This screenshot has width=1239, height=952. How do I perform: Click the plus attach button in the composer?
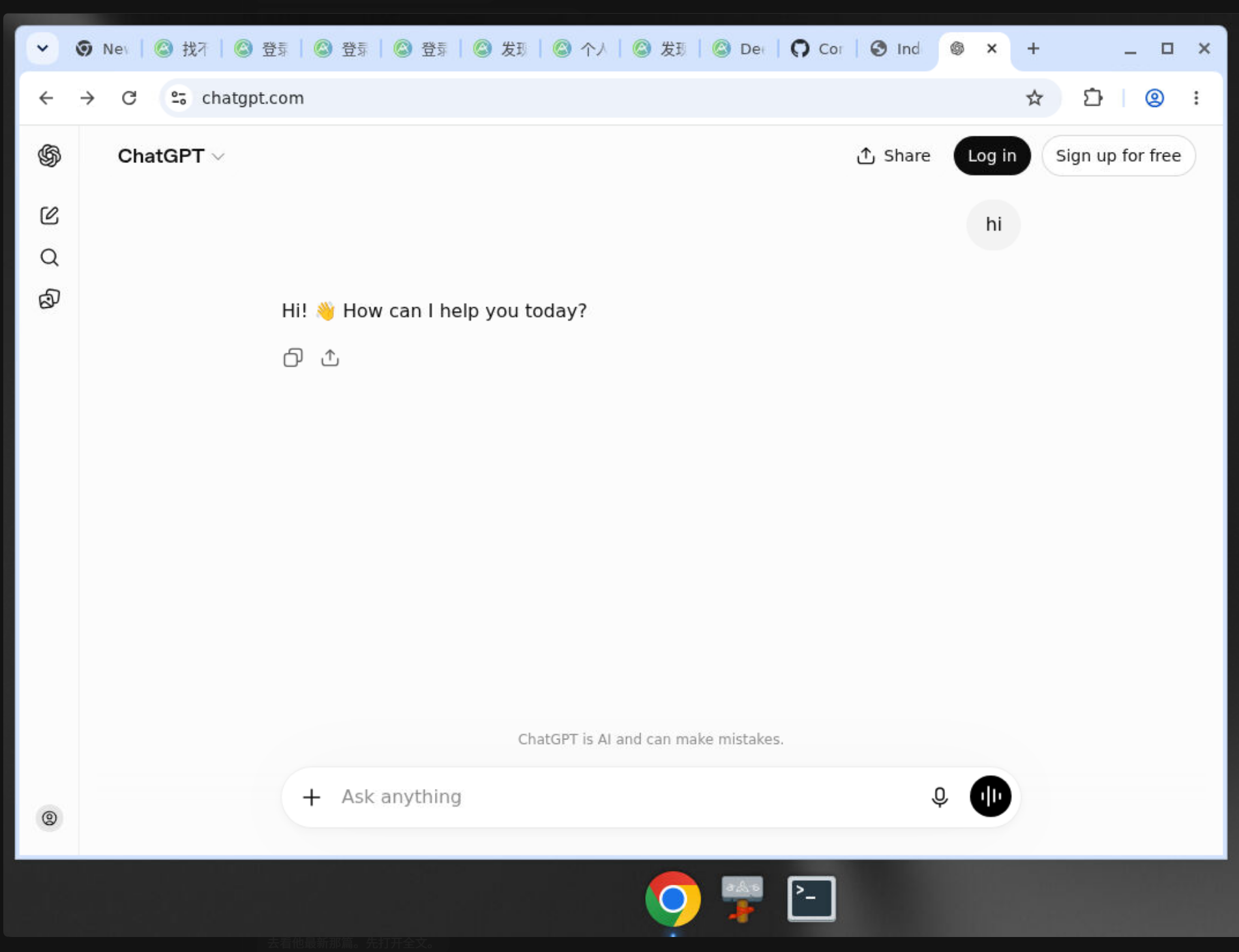pyautogui.click(x=312, y=797)
